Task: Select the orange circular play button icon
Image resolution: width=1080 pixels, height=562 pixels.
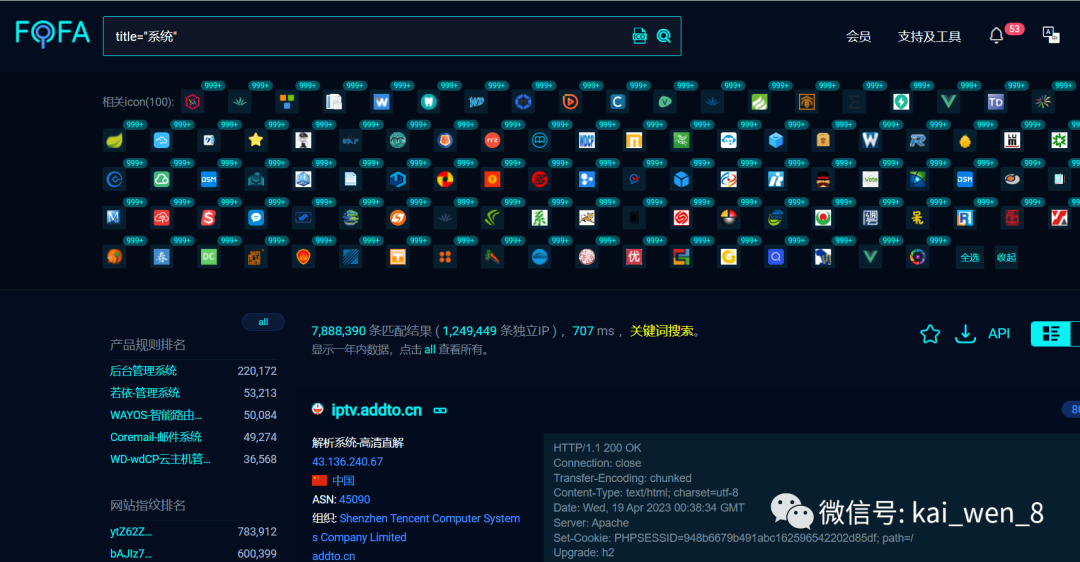Action: [570, 102]
